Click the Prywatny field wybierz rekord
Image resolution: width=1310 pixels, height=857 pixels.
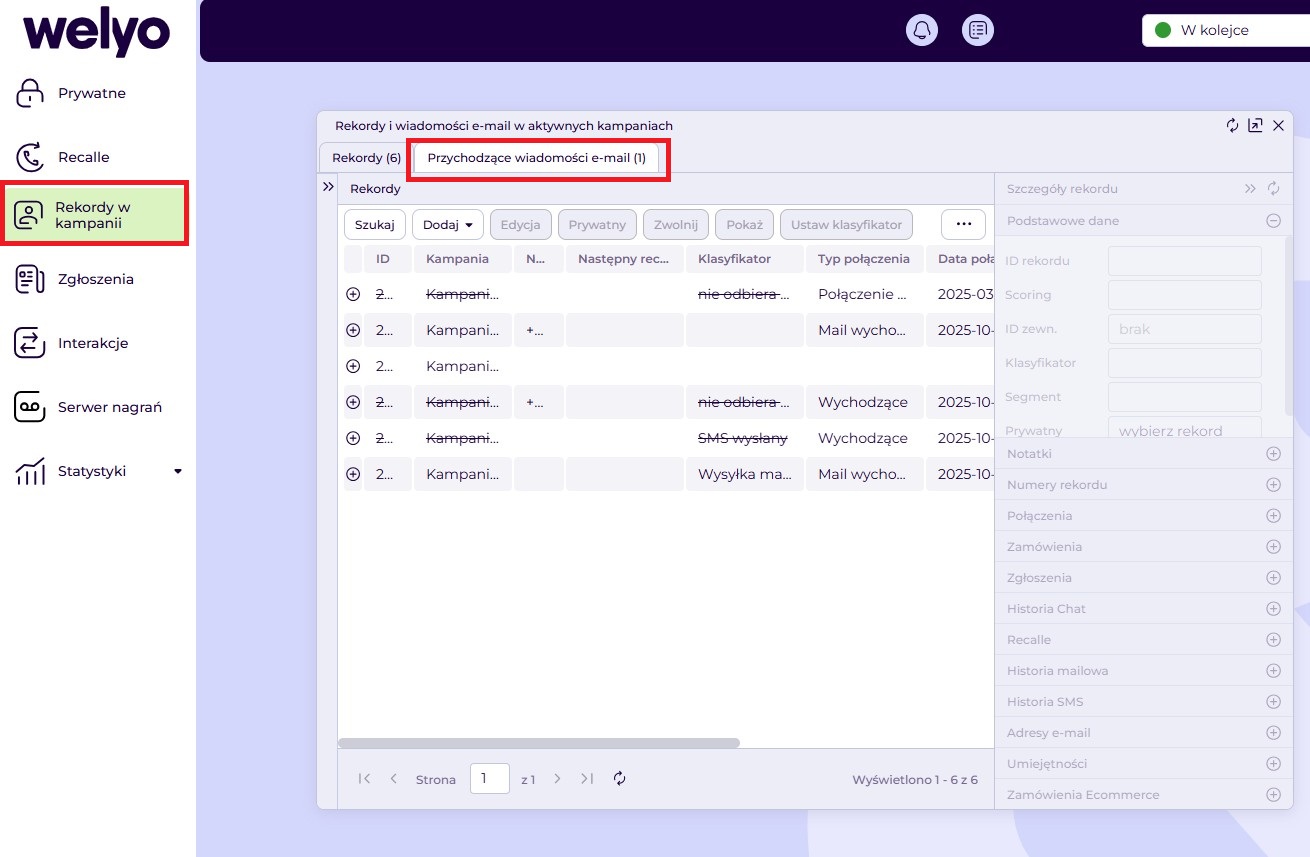(1185, 428)
